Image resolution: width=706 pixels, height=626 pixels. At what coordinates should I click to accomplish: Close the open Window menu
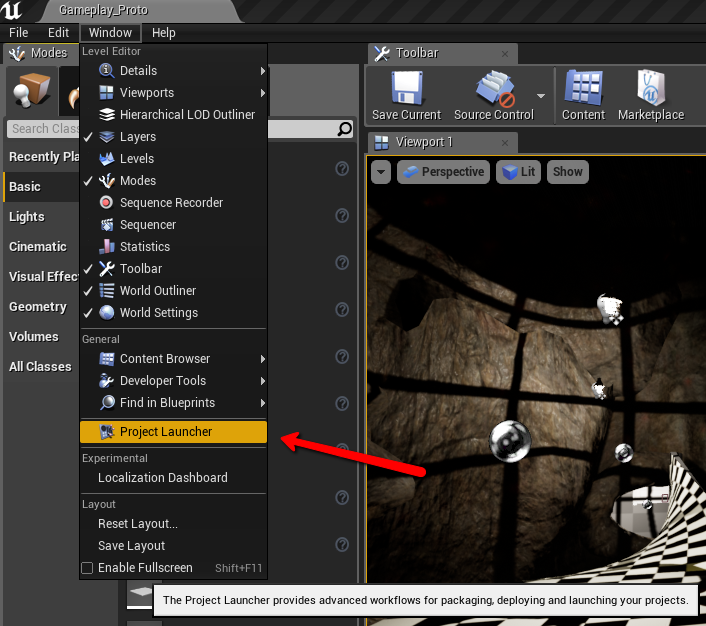[110, 33]
